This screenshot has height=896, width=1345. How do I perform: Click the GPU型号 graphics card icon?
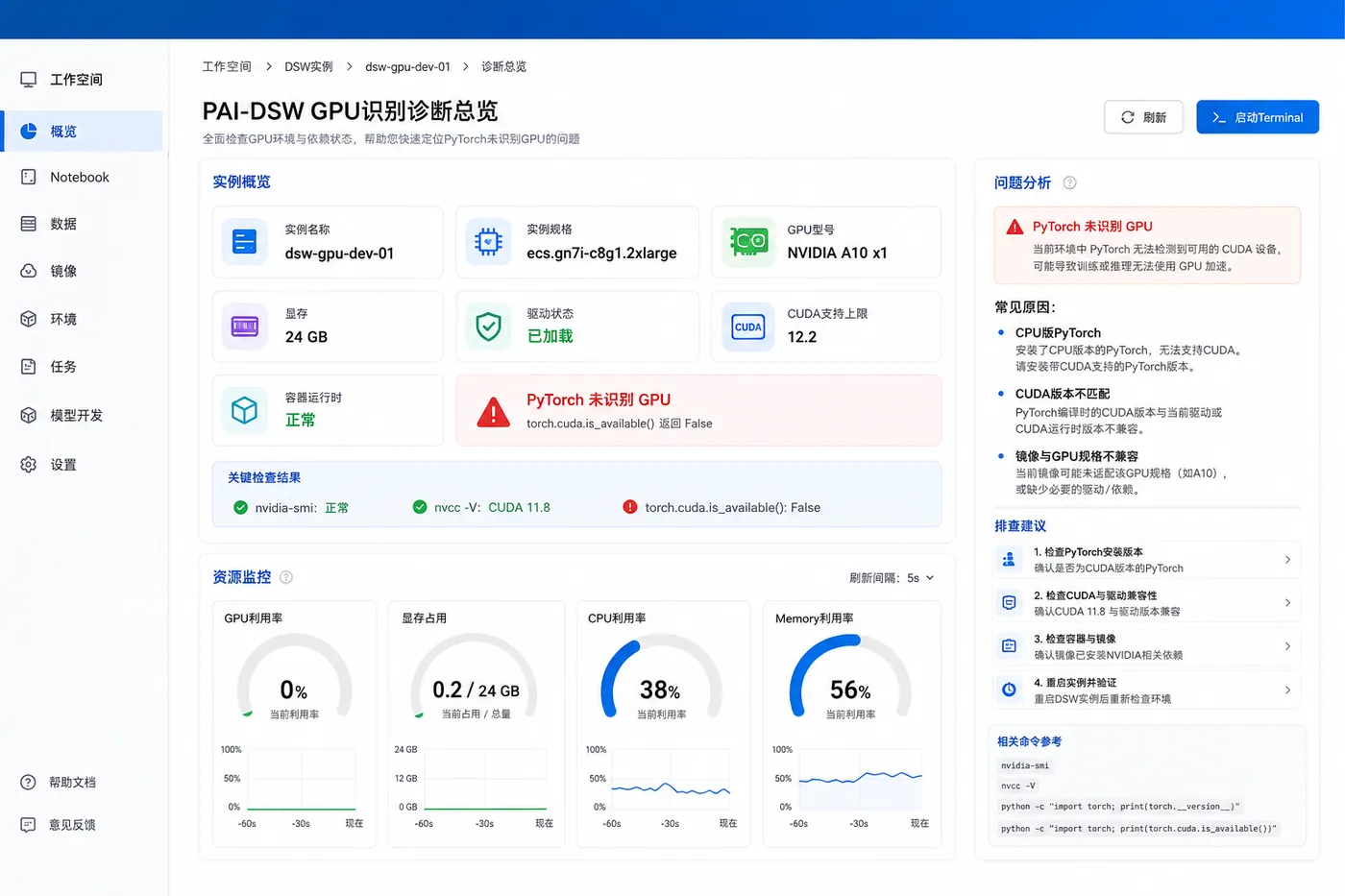[748, 241]
